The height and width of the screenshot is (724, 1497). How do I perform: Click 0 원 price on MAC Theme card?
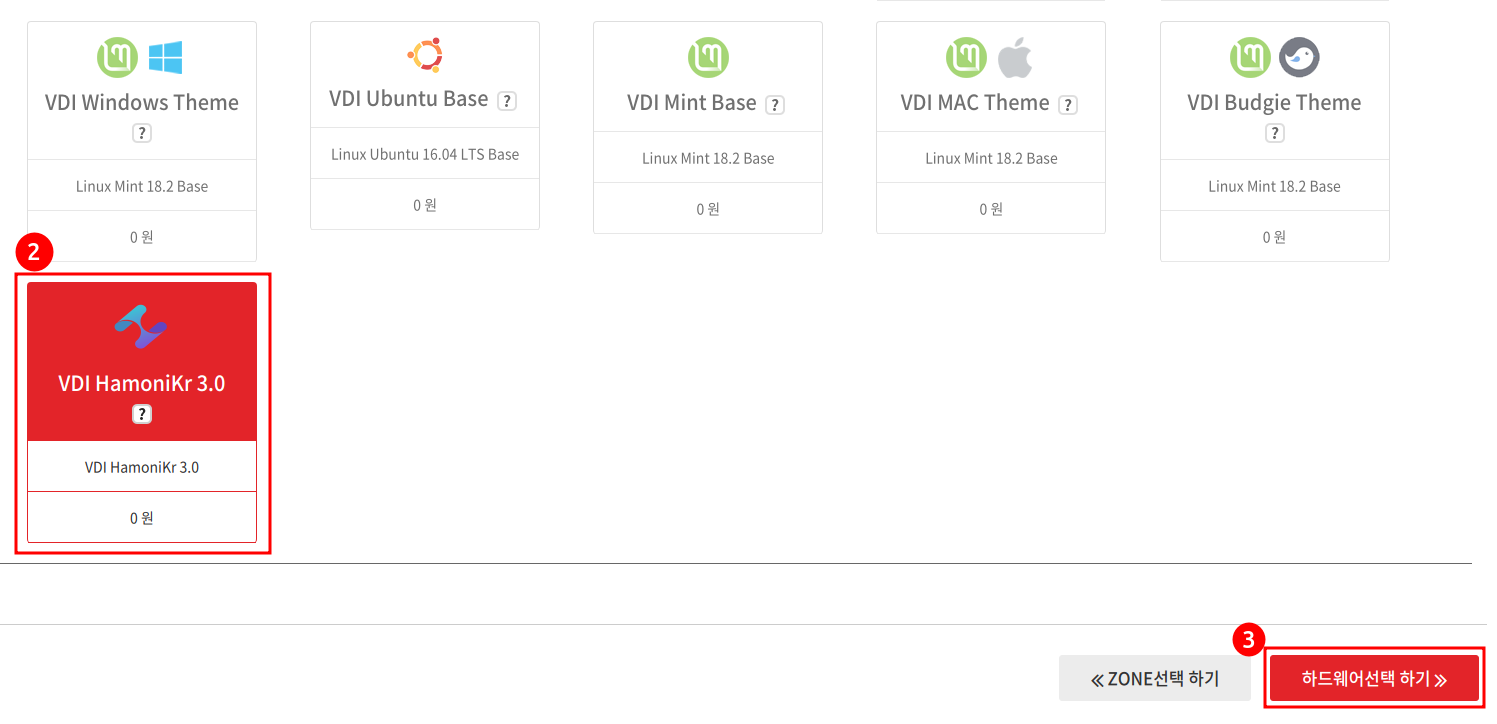click(x=991, y=209)
